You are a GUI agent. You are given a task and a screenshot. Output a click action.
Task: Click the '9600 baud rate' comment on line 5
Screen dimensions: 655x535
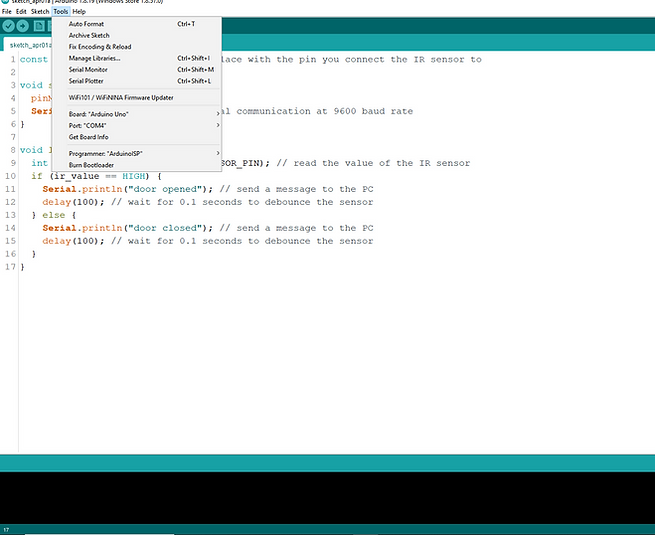point(373,111)
